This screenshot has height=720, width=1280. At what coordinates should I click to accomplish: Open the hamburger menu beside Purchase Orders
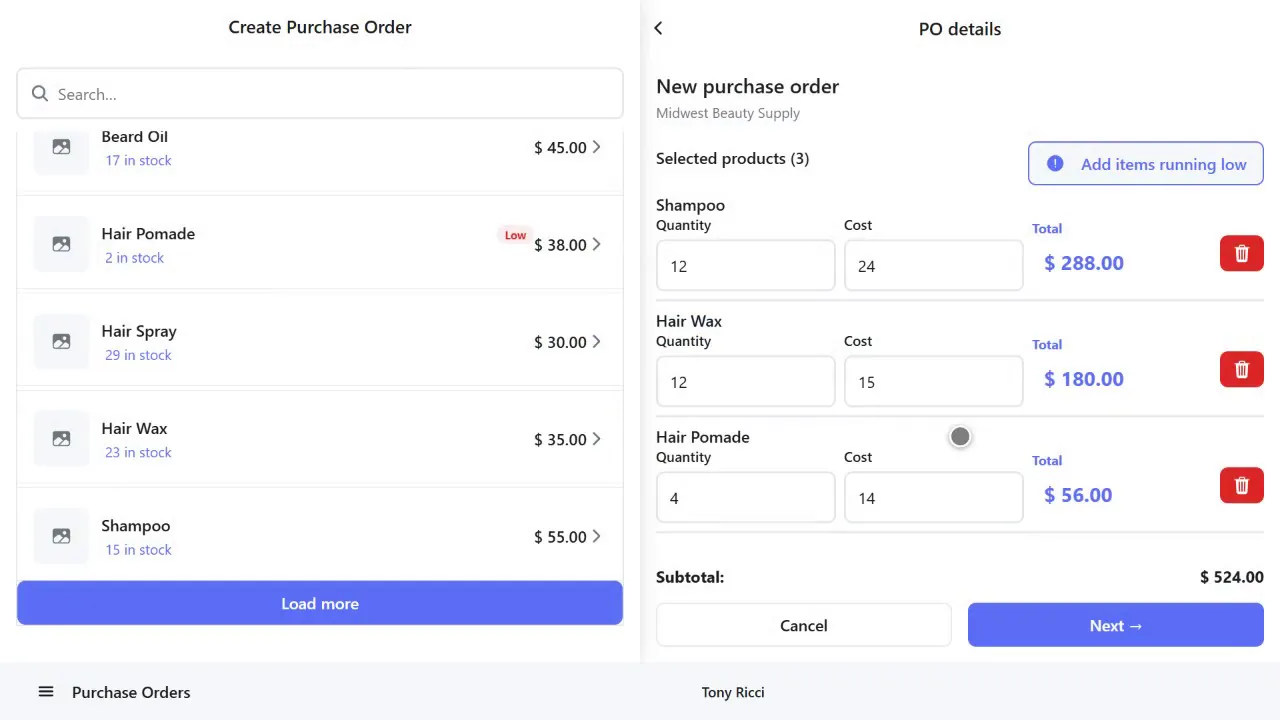(x=46, y=692)
